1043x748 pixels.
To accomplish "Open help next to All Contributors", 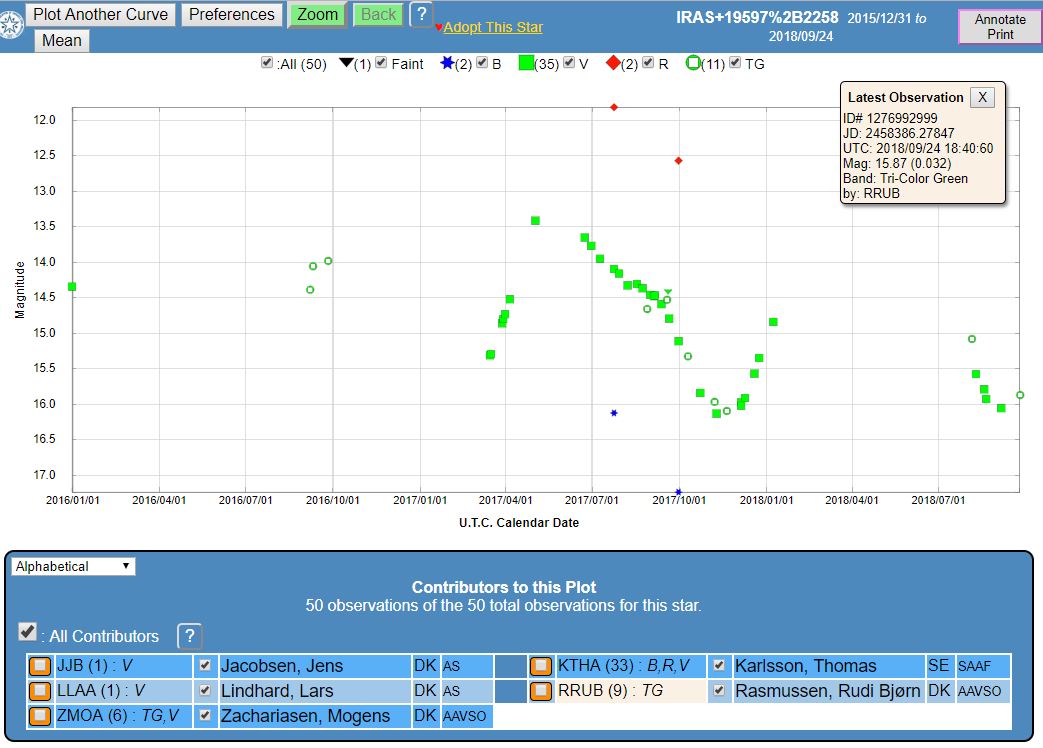I will tap(189, 636).
